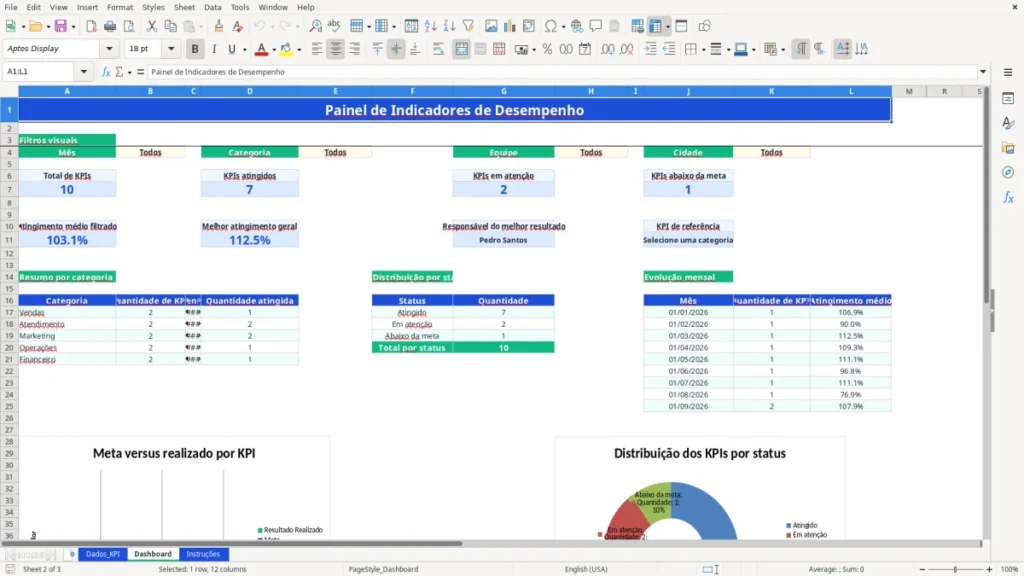Click the Todos value beside Cidade filter
The width and height of the screenshot is (1024, 576).
pos(771,152)
